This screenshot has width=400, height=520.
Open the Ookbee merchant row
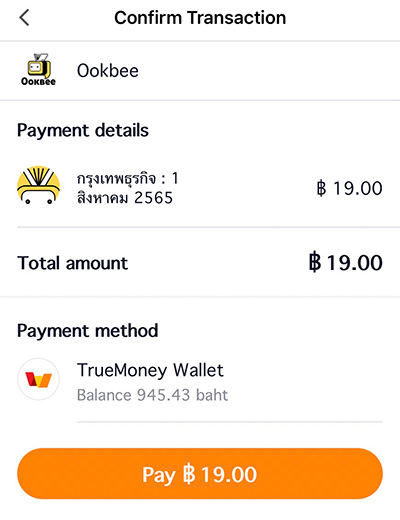tap(200, 70)
